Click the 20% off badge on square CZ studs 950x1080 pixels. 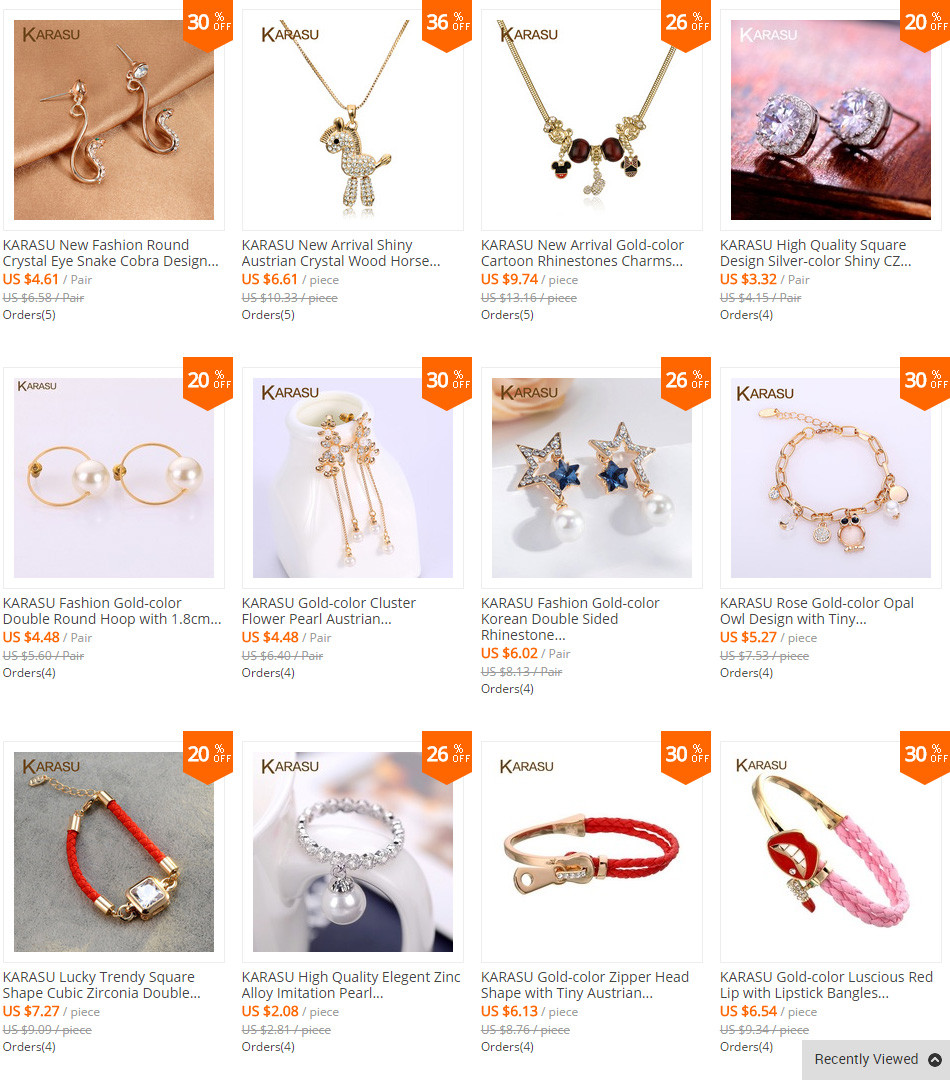point(925,25)
